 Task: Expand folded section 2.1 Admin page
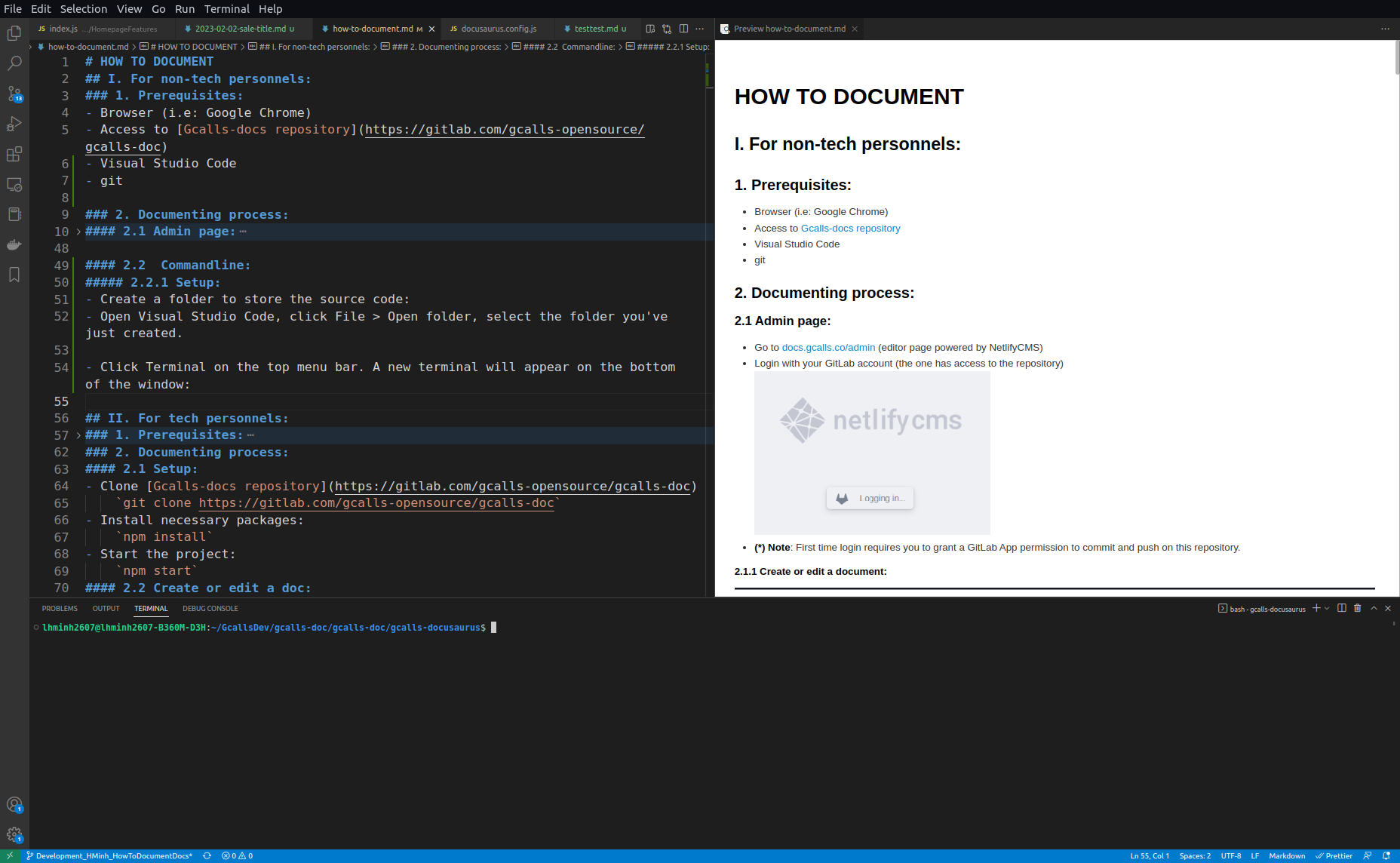coord(78,232)
